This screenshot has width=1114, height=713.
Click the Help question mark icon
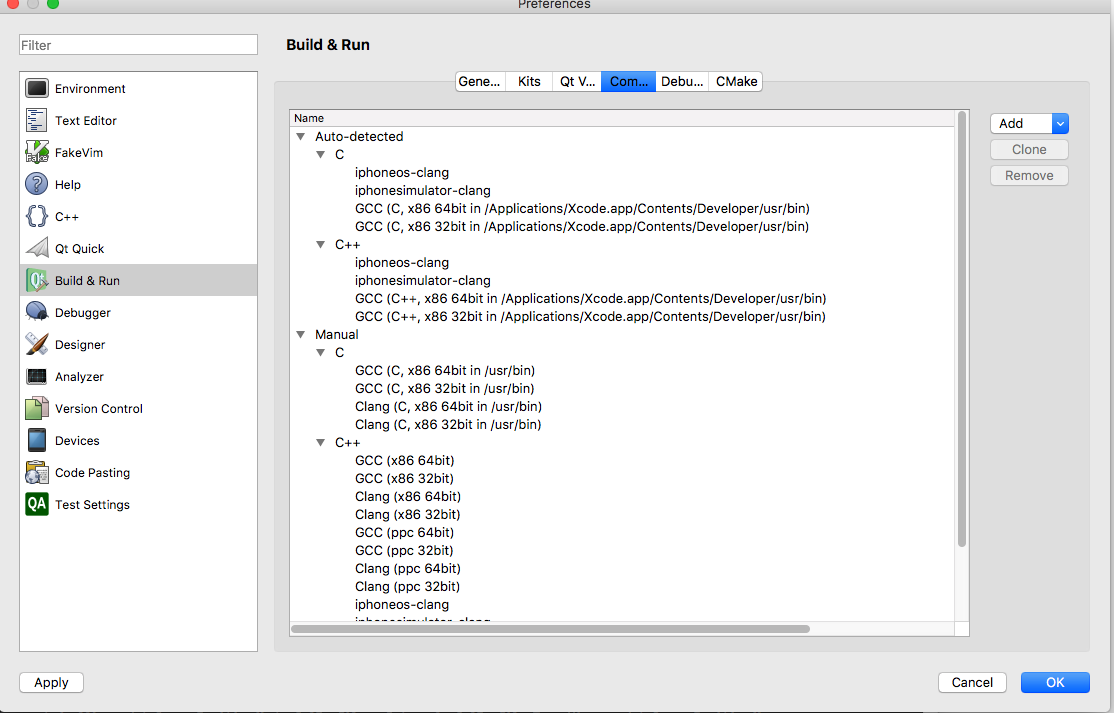(37, 185)
